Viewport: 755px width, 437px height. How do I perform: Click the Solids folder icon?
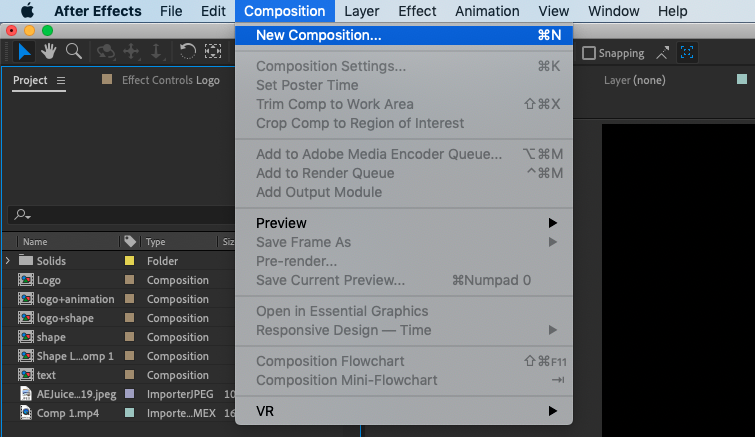[26, 261]
